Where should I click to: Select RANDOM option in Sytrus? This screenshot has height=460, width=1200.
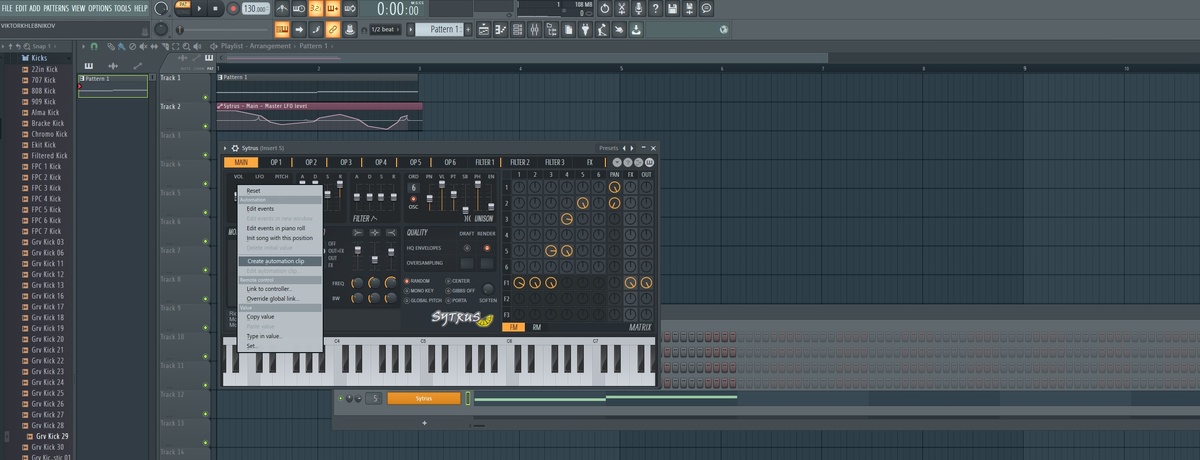click(416, 281)
